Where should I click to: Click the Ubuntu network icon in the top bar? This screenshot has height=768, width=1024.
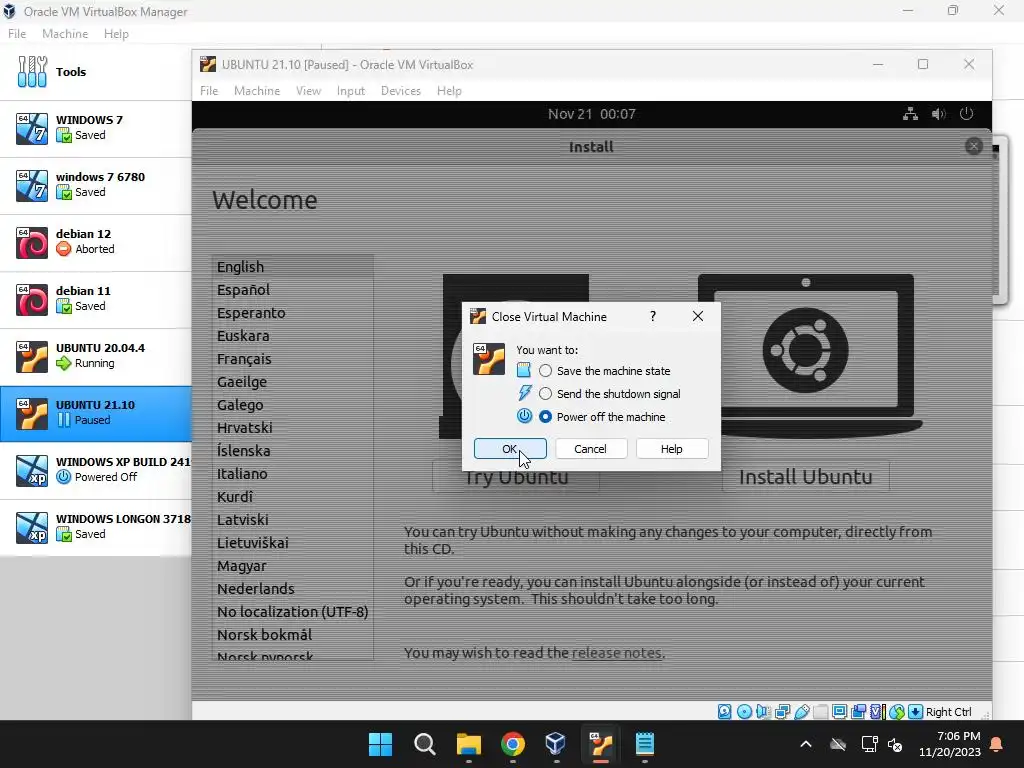[x=910, y=114]
